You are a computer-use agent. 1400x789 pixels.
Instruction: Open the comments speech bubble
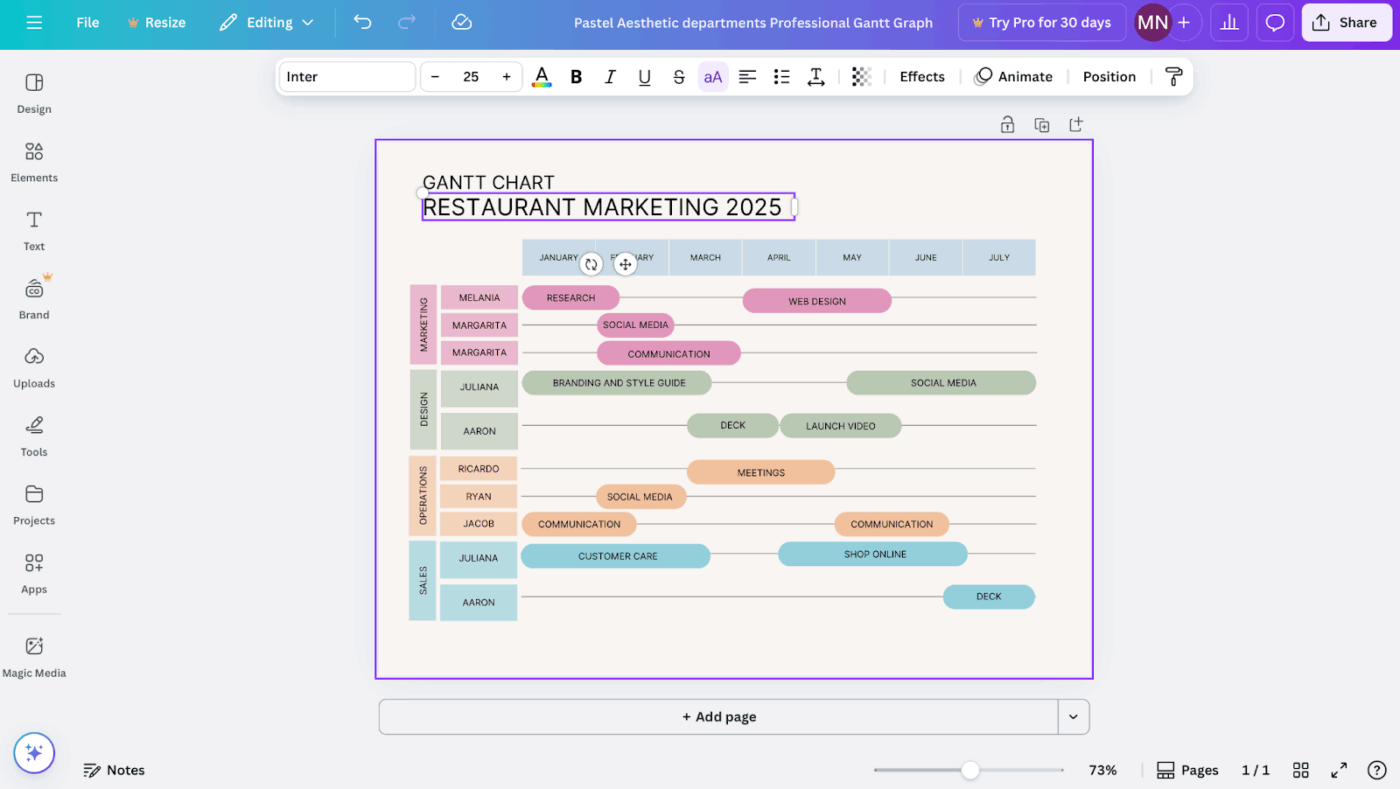(1274, 22)
